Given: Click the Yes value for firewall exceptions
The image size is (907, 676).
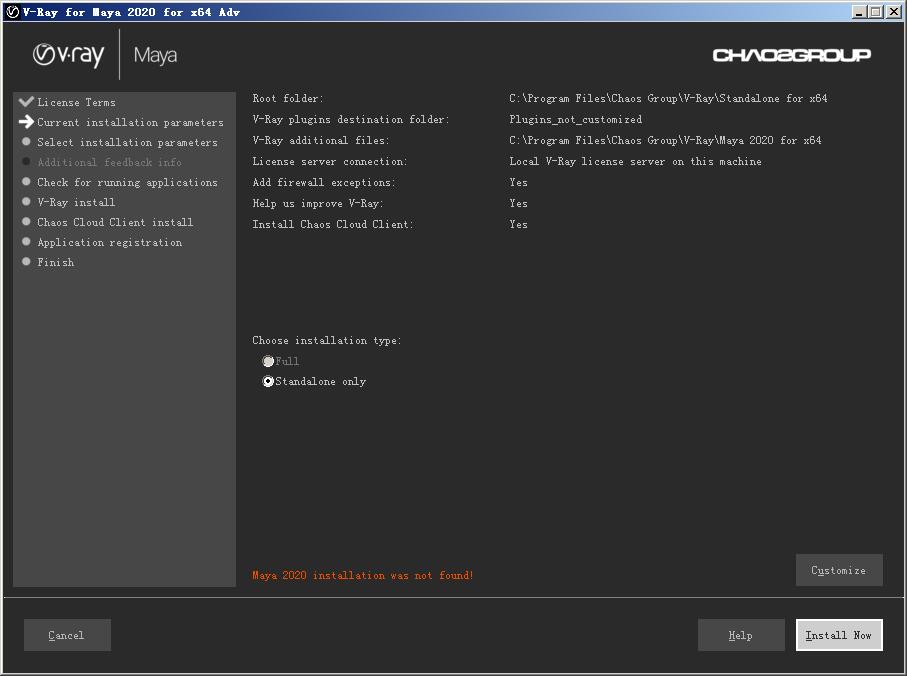Looking at the screenshot, I should [x=518, y=183].
